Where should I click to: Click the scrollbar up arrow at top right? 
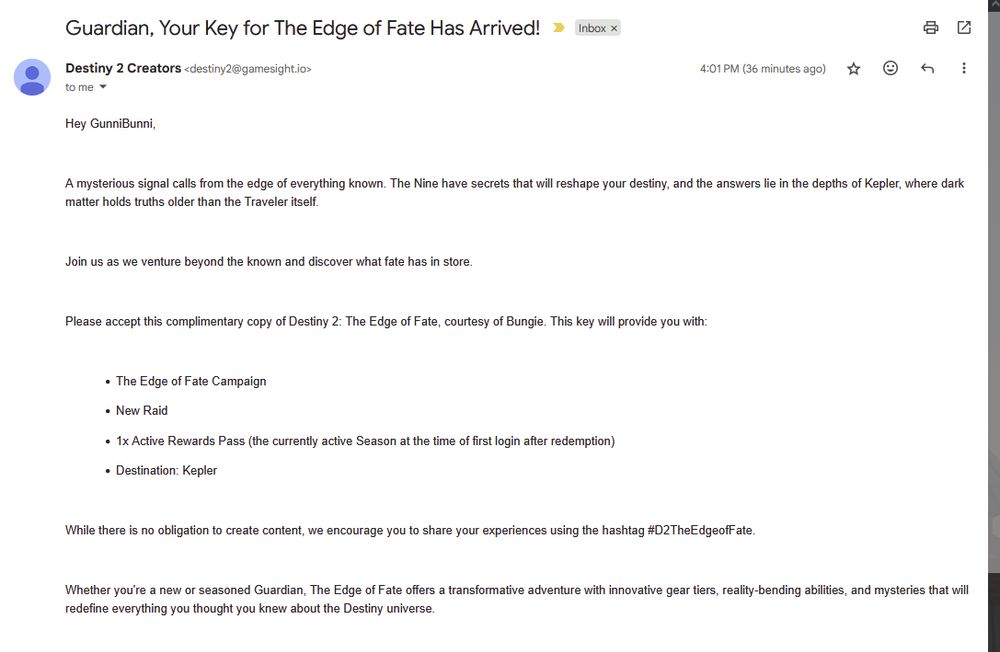[x=994, y=4]
